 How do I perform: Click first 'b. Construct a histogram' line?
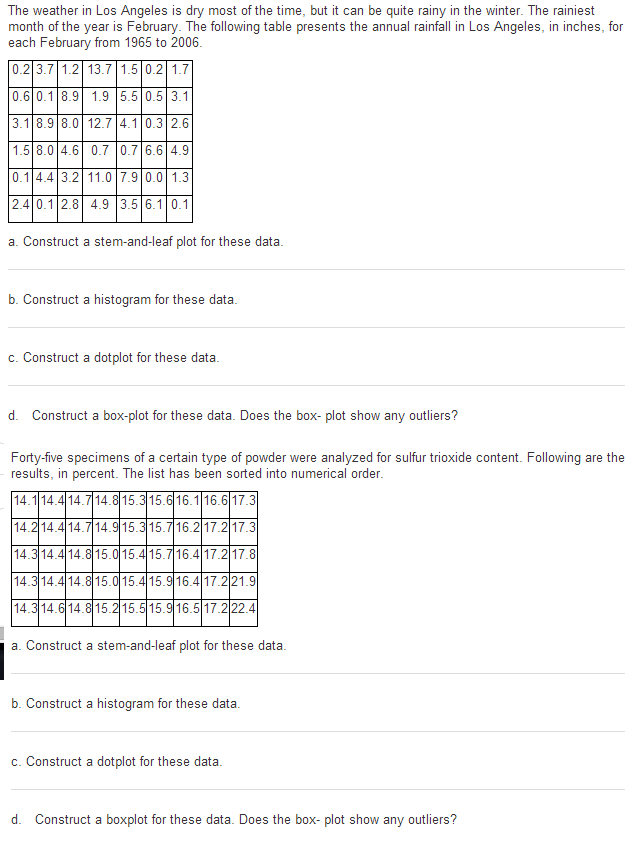(x=123, y=299)
